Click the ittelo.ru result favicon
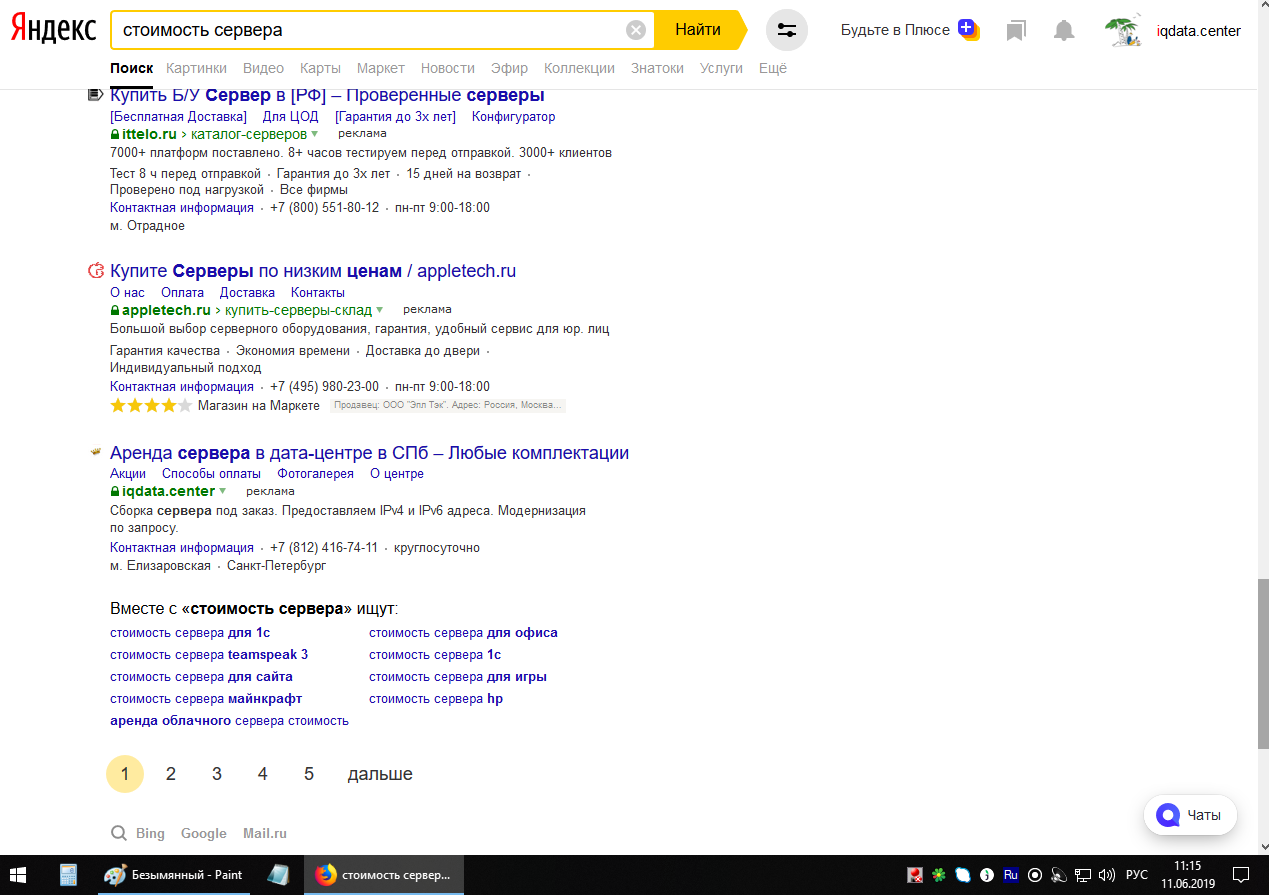 coord(95,95)
